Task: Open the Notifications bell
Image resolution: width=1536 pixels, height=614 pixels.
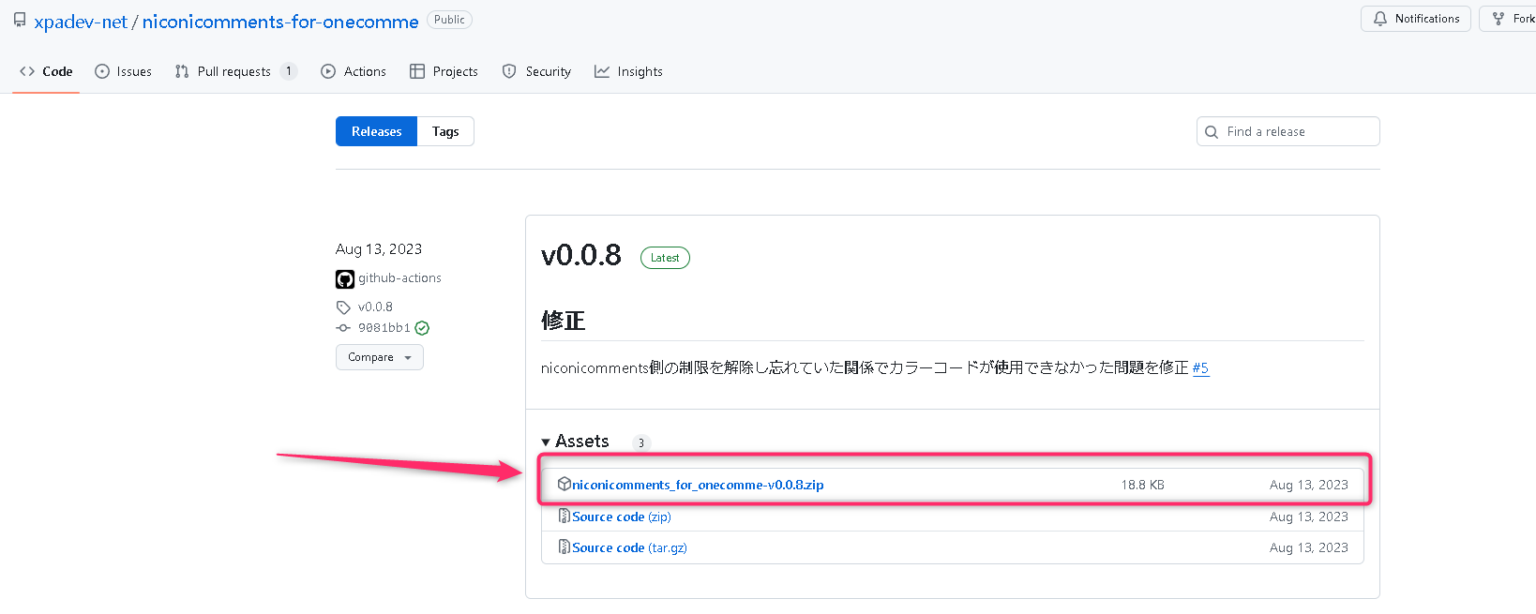Action: click(x=1415, y=18)
